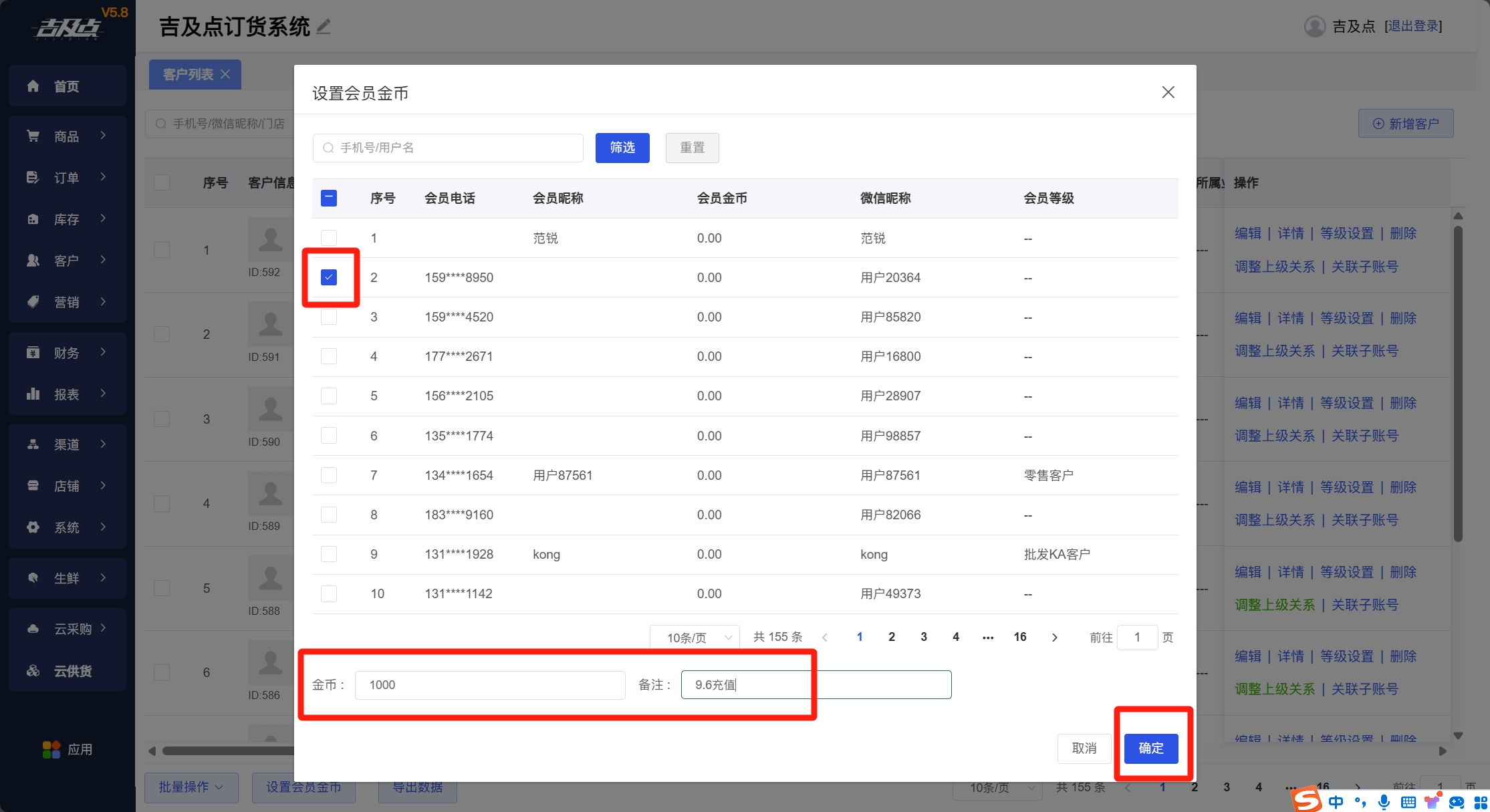Check the checkbox for member kong
Image resolution: width=1490 pixels, height=812 pixels.
pos(329,554)
